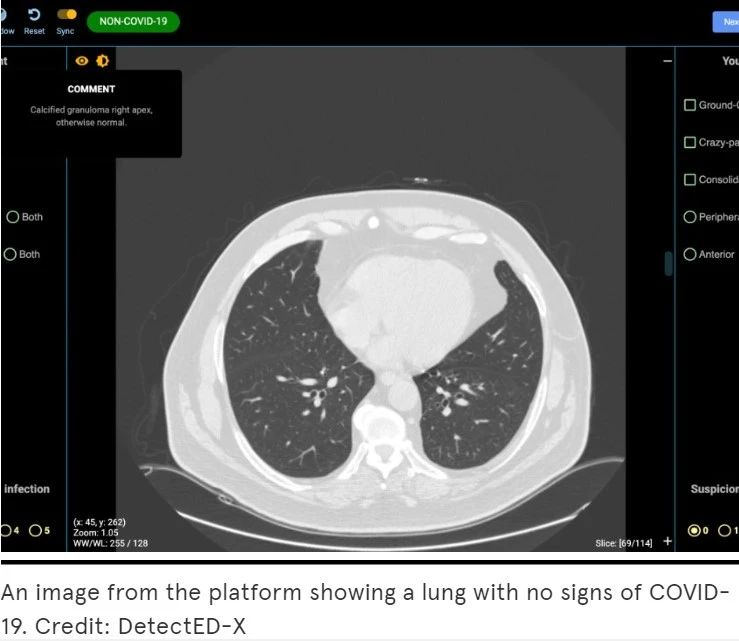The image size is (739, 641).
Task: Choose the Anterior radio option
Action: click(x=689, y=254)
